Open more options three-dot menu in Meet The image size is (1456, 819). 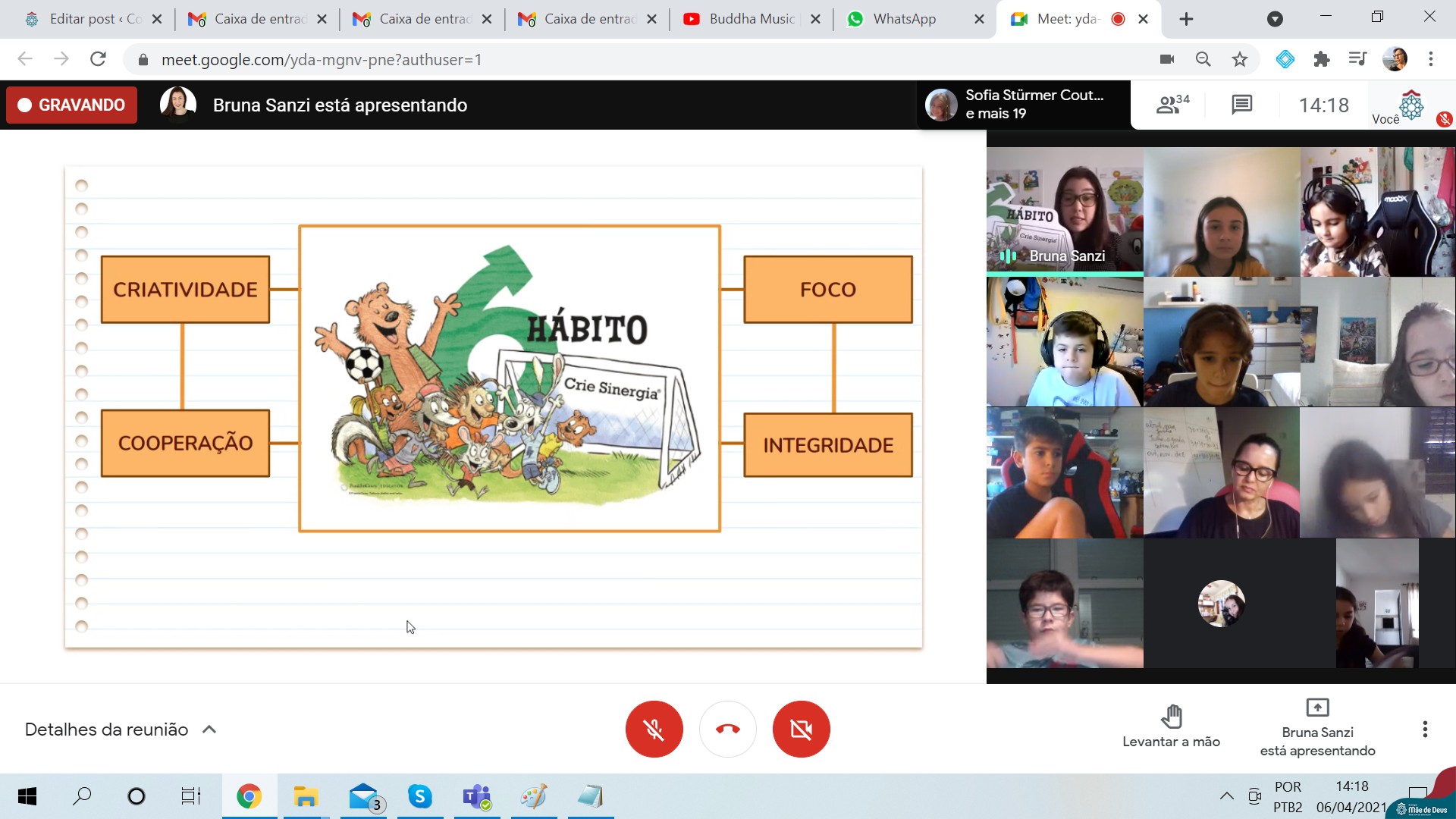tap(1425, 729)
